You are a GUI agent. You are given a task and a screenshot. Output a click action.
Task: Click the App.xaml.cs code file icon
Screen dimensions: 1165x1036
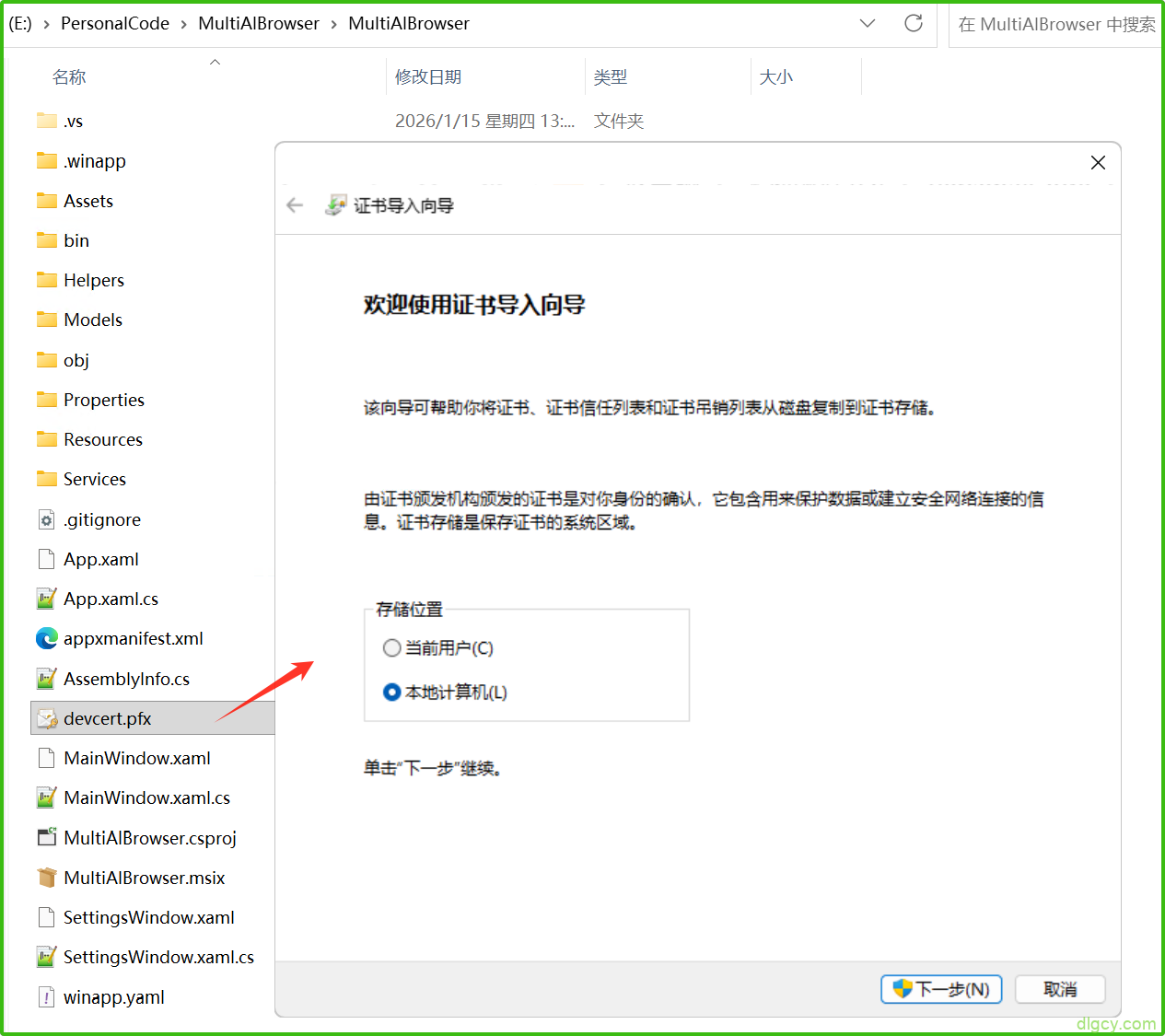point(46,599)
